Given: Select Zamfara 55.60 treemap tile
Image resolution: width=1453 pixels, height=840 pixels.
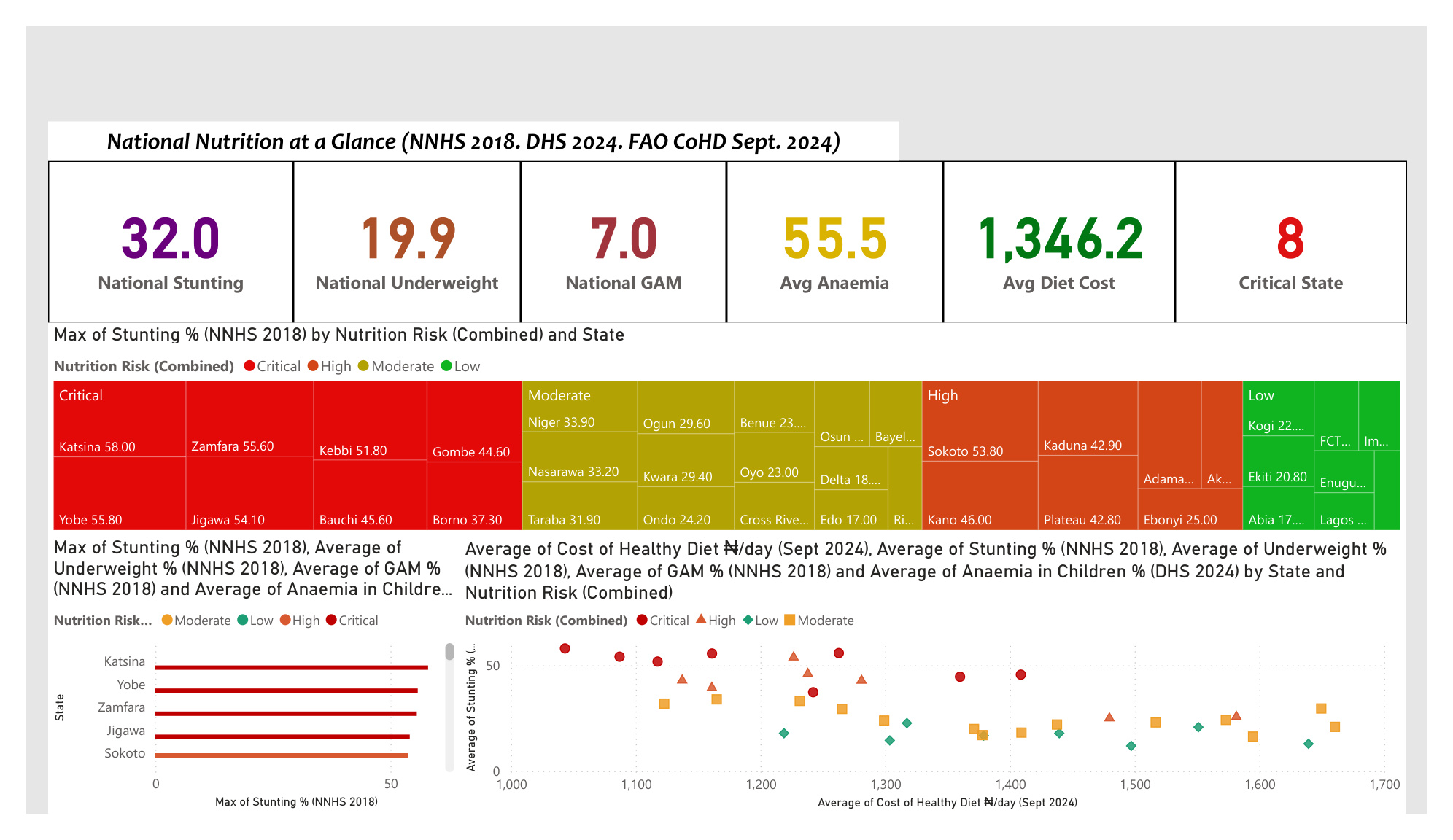Looking at the screenshot, I should click(x=249, y=419).
